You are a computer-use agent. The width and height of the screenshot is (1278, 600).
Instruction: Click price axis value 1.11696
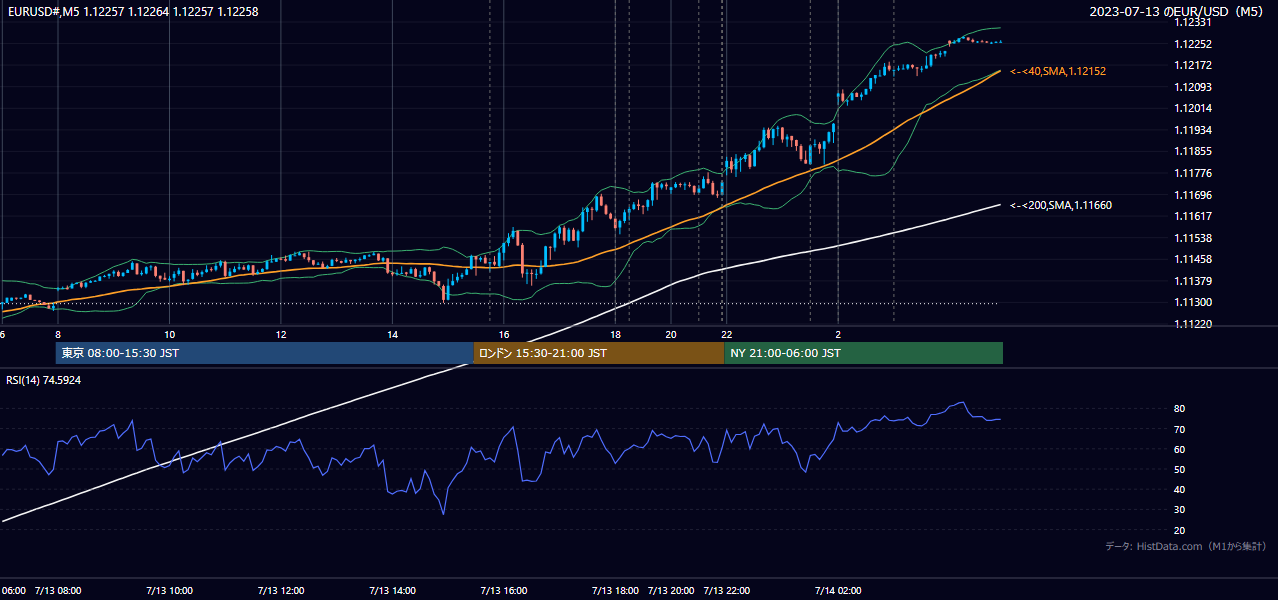point(1193,195)
